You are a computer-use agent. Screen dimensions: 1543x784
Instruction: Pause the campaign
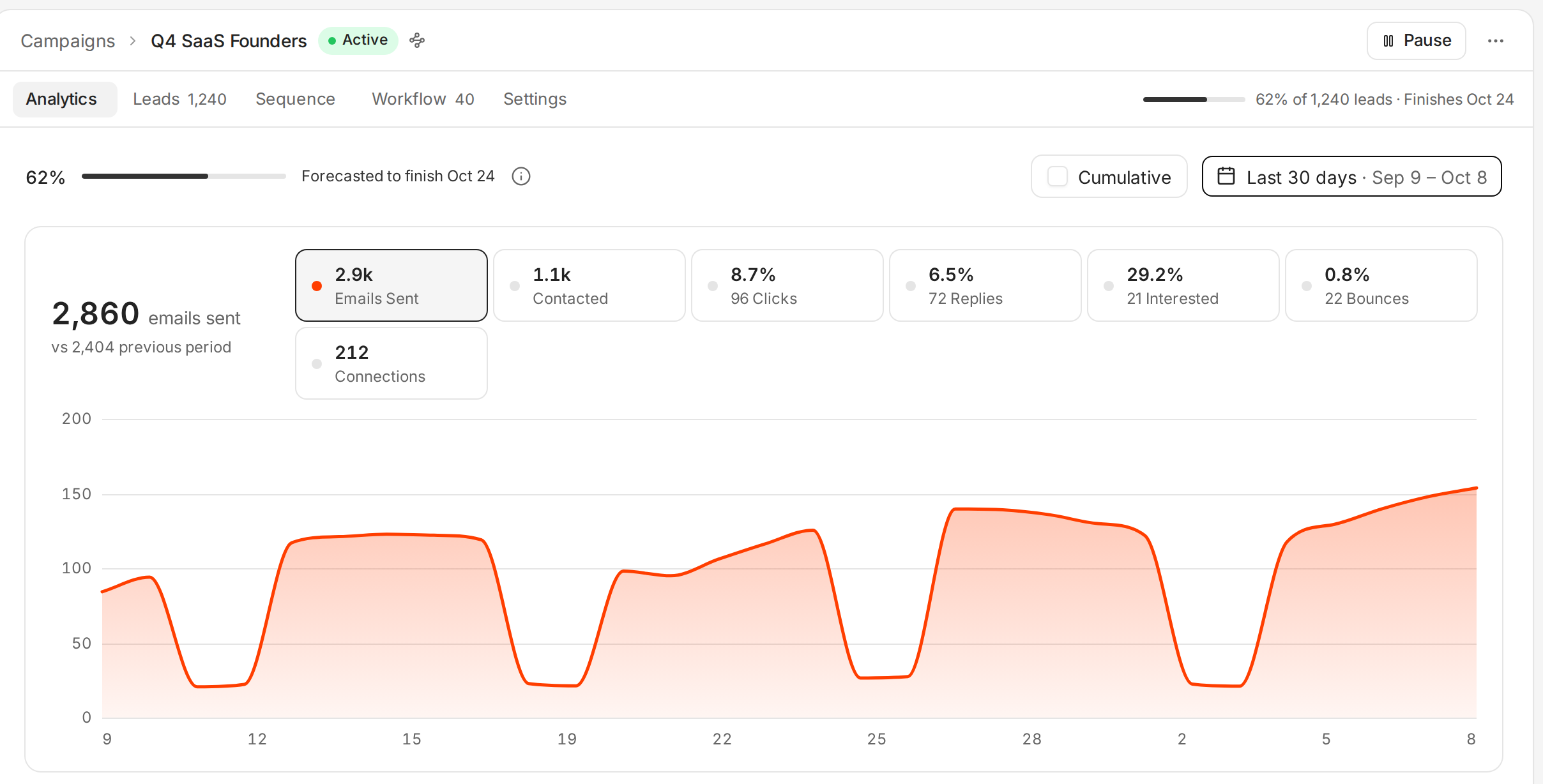coord(1417,41)
